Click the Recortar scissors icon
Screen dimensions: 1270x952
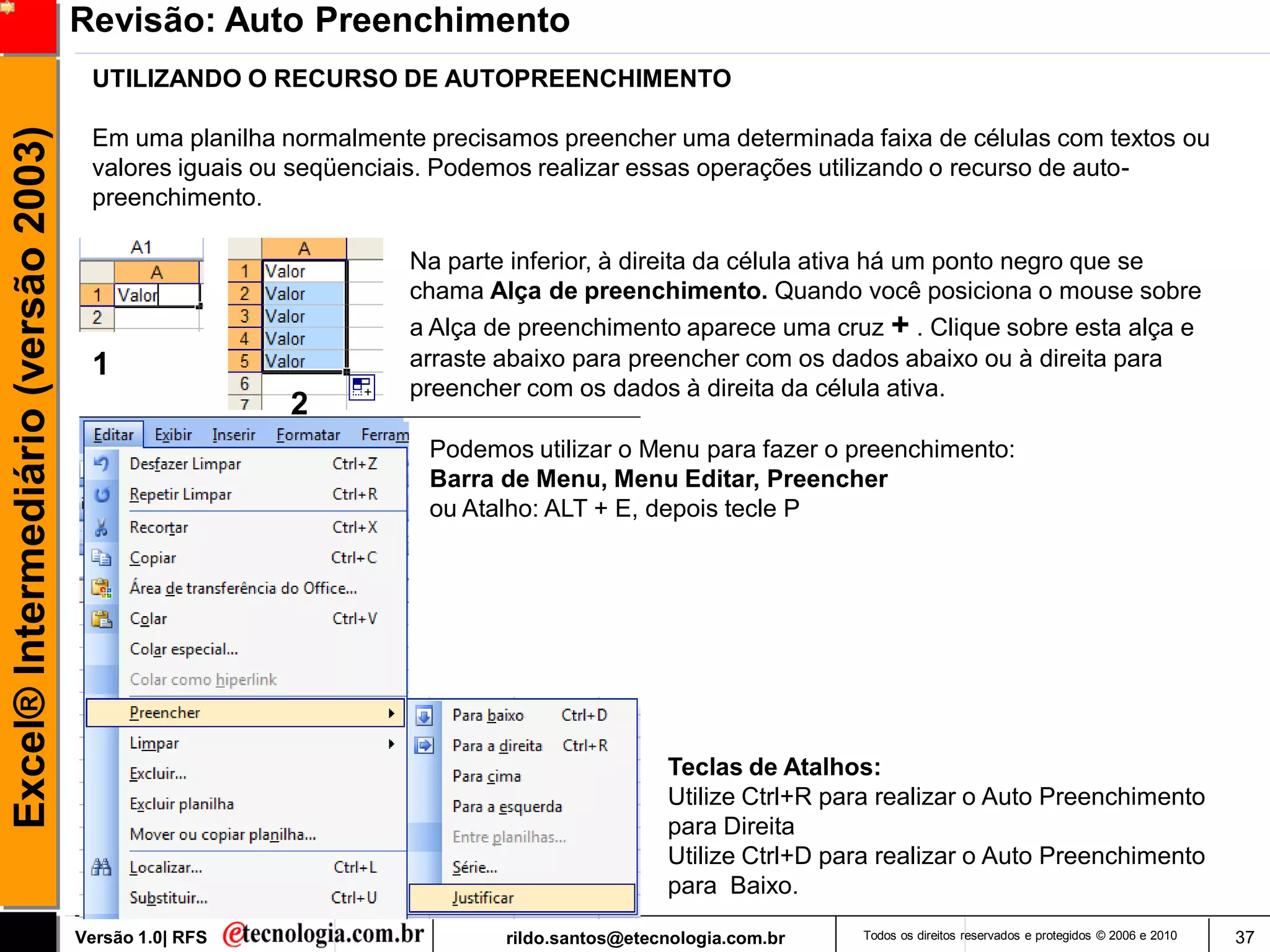(x=102, y=527)
